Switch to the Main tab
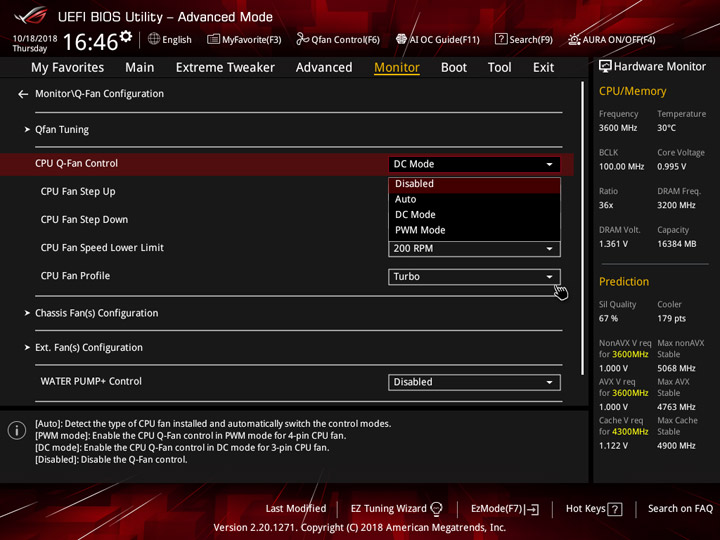The height and width of the screenshot is (540, 720). tap(140, 68)
